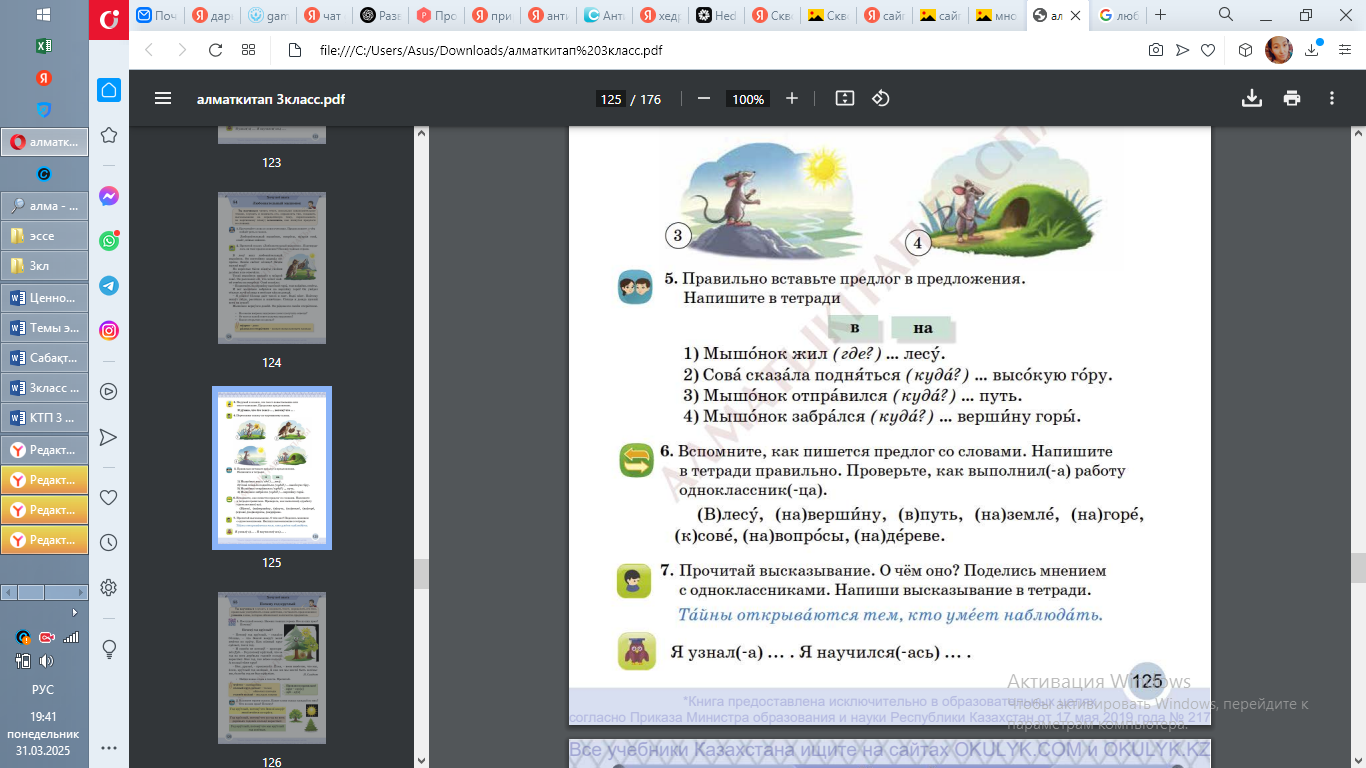The image size is (1366, 768).
Task: Open a new browser tab
Action: (x=1160, y=15)
